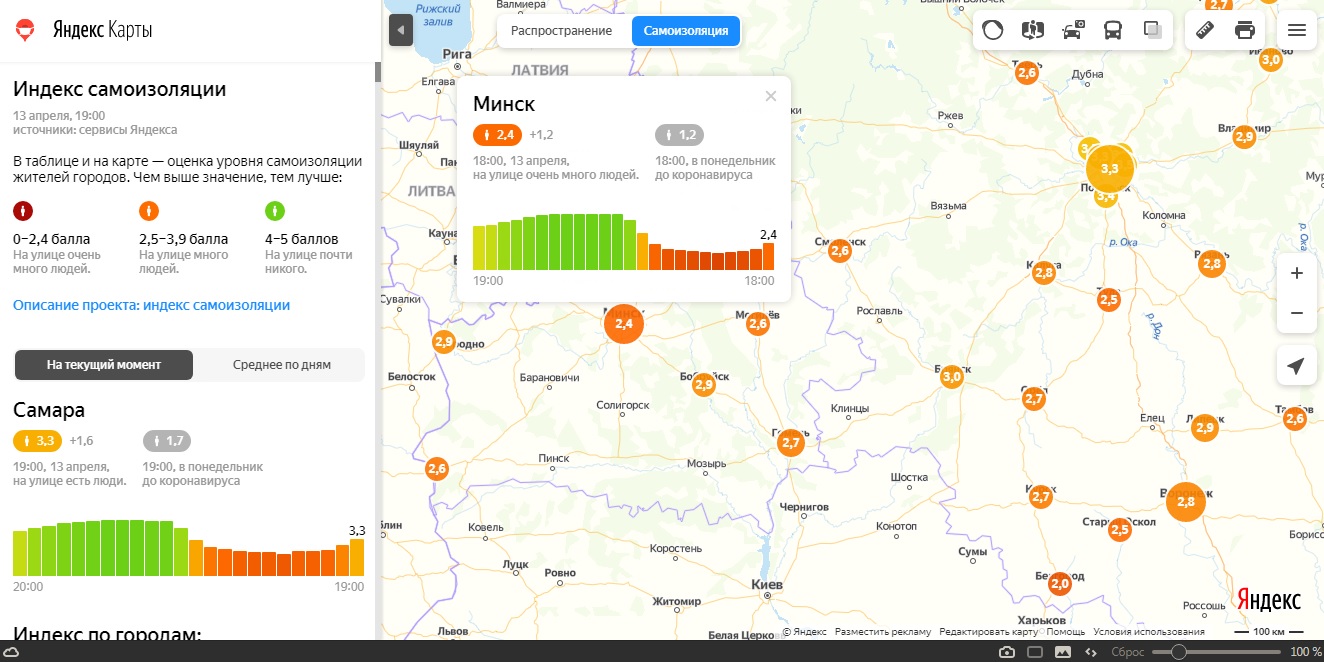Open 'Описание проекта: индекс самоизоляции' link
The image size is (1324, 662).
tap(151, 305)
